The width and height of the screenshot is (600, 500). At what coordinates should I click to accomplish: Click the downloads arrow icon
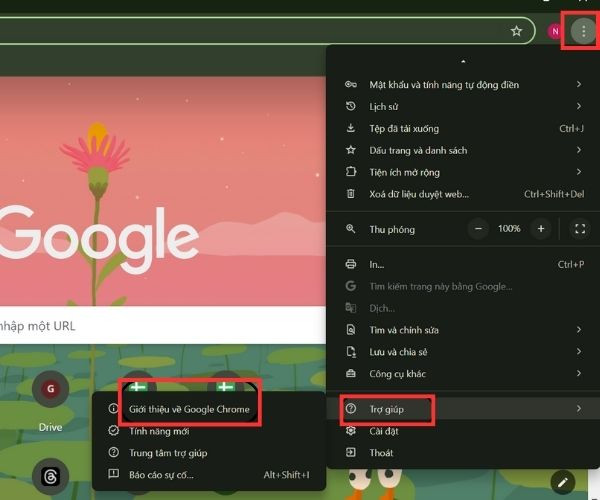[351, 128]
